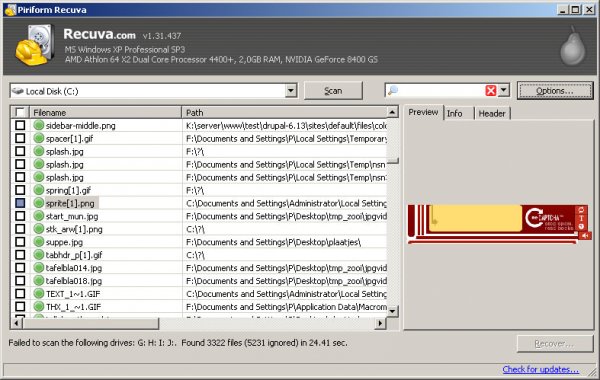The height and width of the screenshot is (380, 600).
Task: Check the box for start_mun.jpg
Action: click(20, 216)
